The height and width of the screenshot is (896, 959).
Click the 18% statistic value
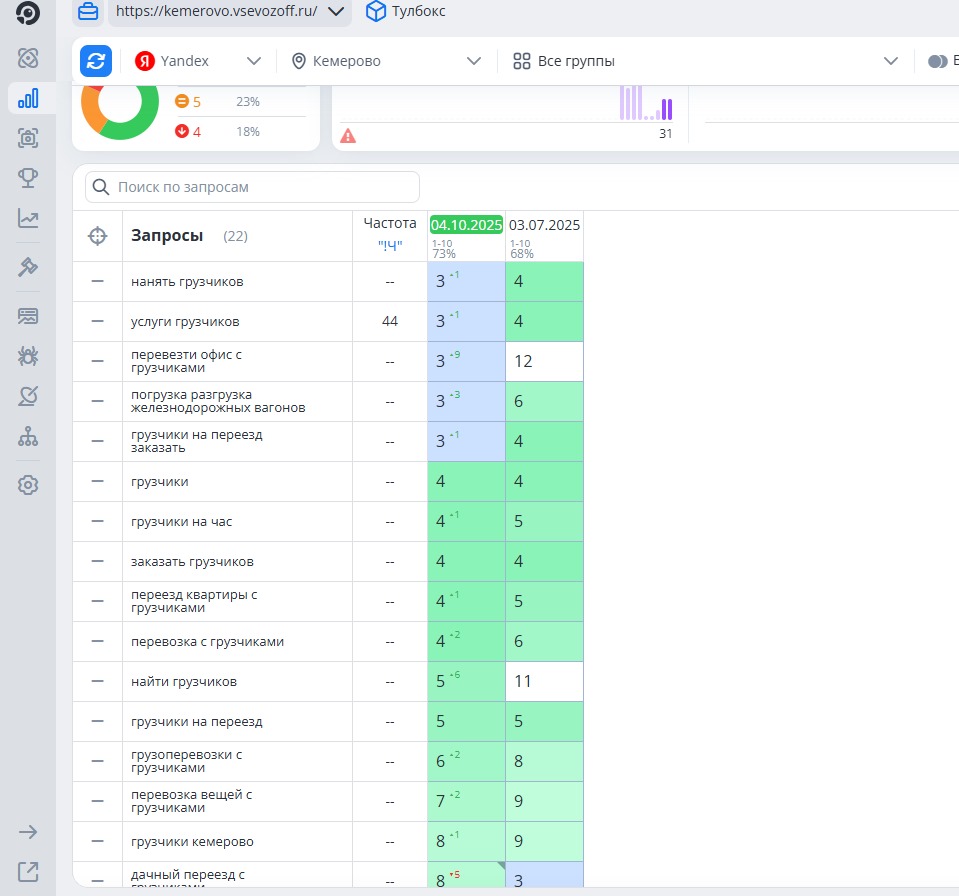[x=248, y=131]
